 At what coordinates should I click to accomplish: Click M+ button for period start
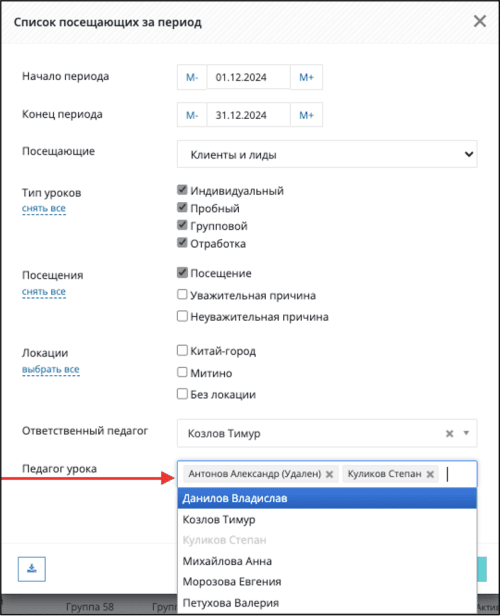306,77
